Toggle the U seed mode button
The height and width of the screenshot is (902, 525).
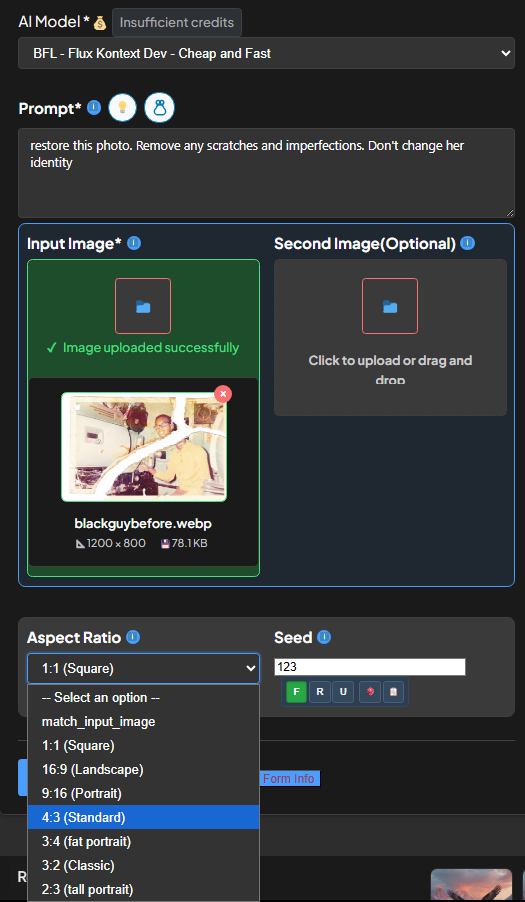(x=343, y=692)
